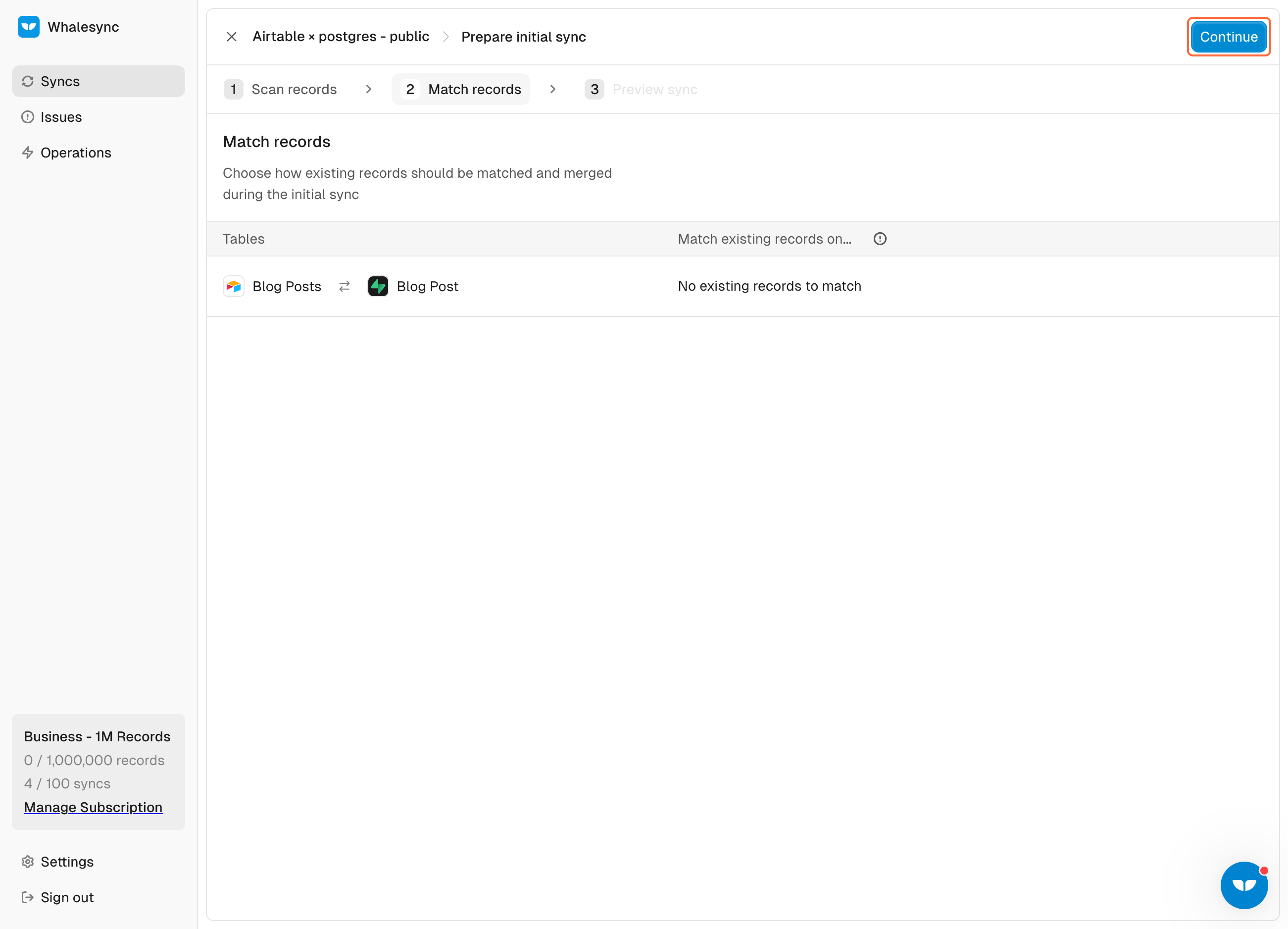Click 0 / 1,000,000 records usage text

pos(94,760)
